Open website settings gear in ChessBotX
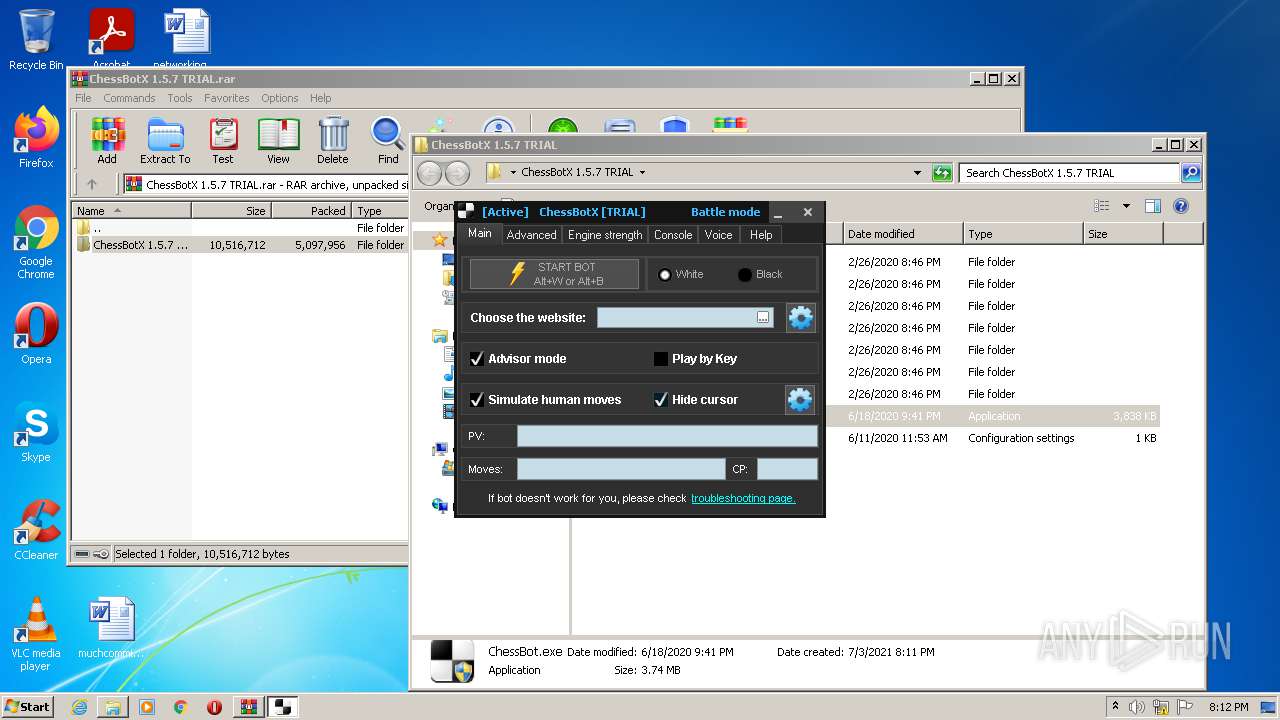This screenshot has height=720, width=1280. click(x=800, y=318)
